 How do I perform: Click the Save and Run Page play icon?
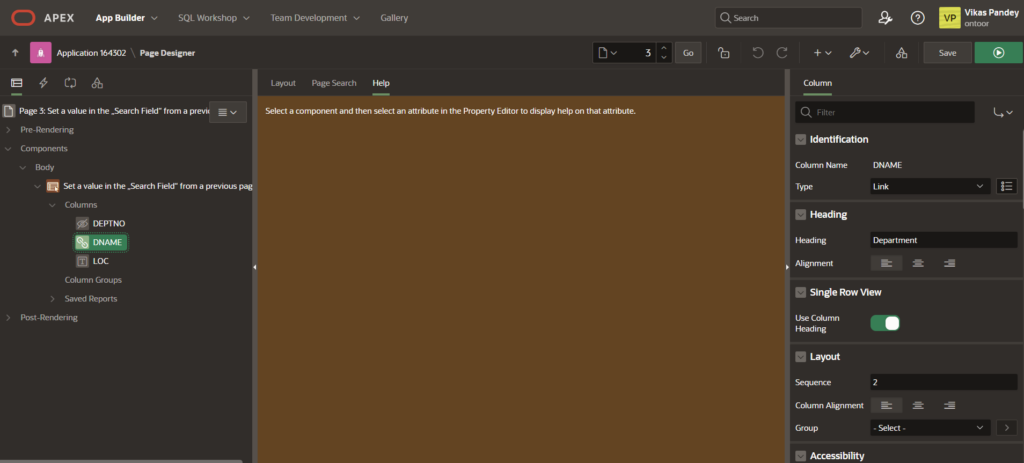pyautogui.click(x=998, y=53)
